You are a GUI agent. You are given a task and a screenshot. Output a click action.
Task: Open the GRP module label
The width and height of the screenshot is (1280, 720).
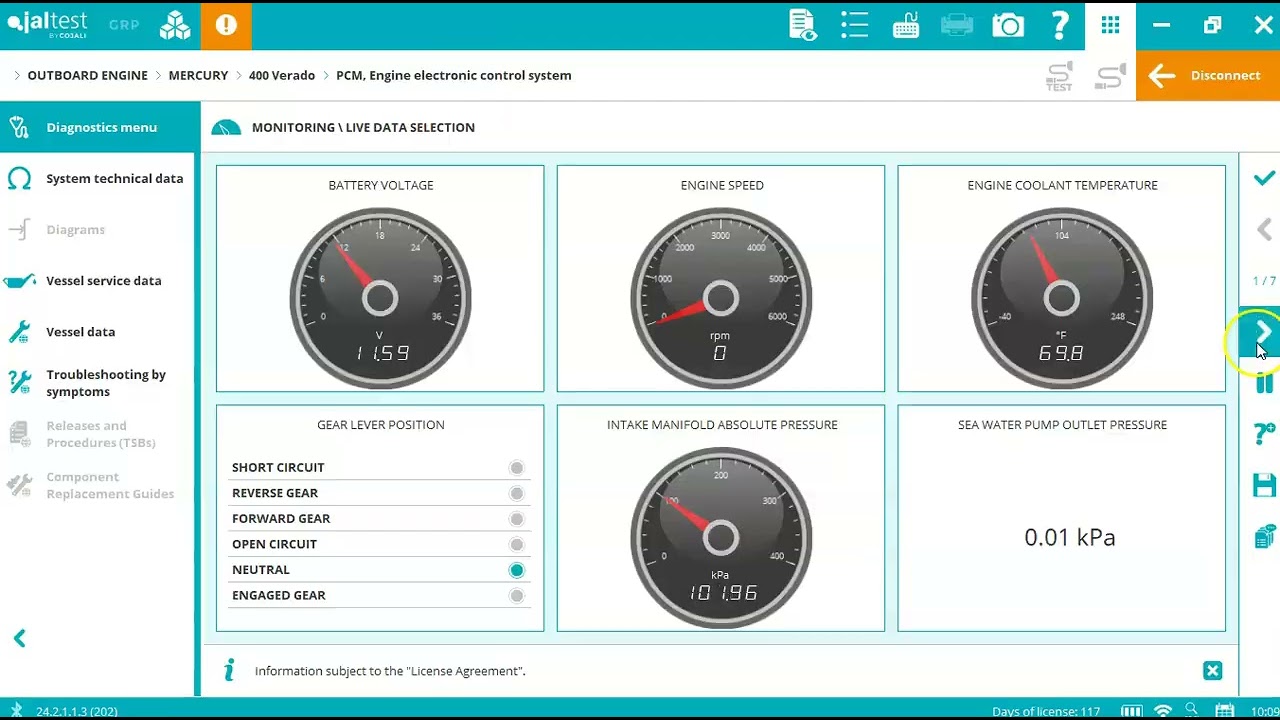(124, 25)
